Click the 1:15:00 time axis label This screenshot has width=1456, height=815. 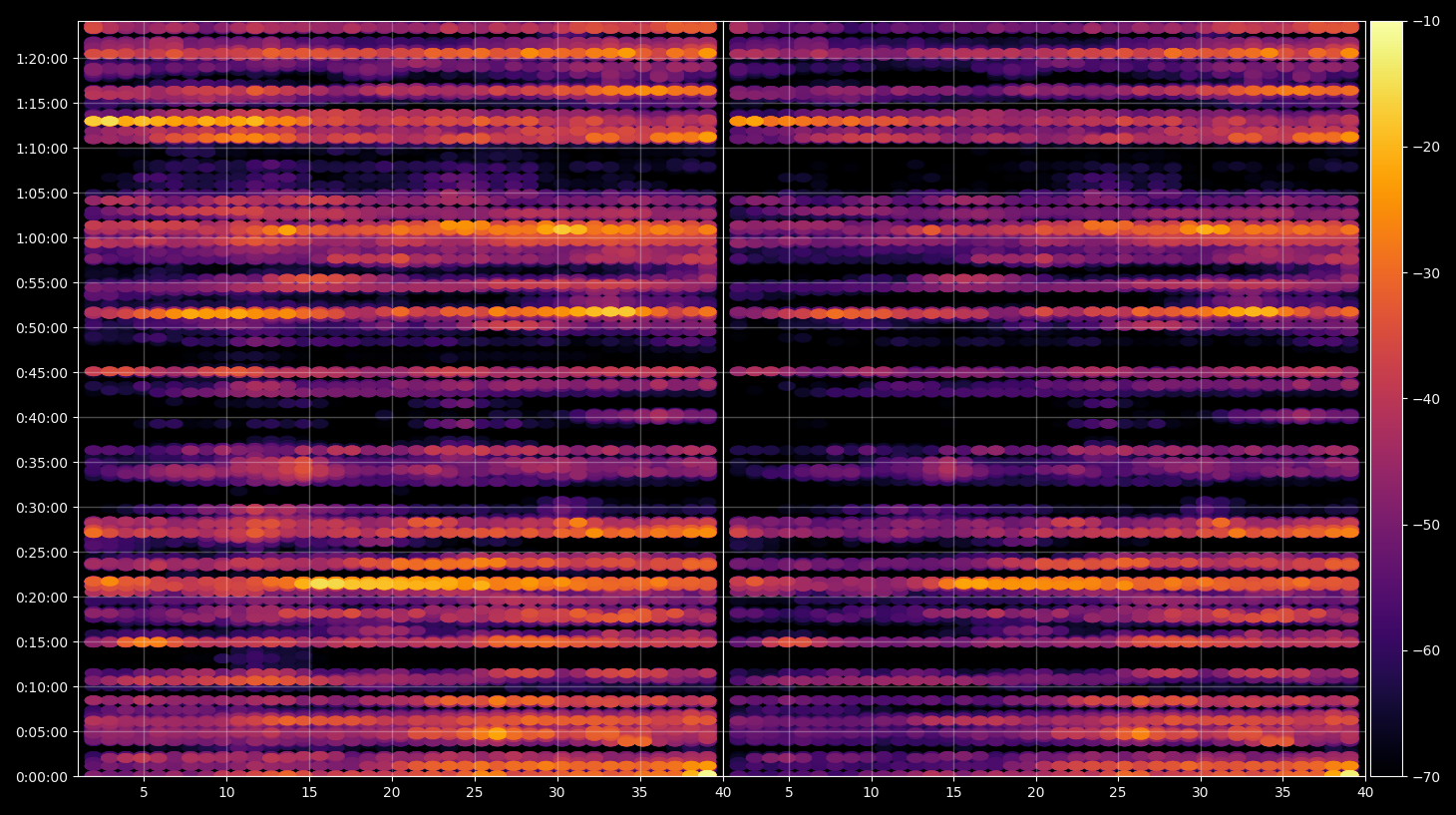[x=42, y=104]
